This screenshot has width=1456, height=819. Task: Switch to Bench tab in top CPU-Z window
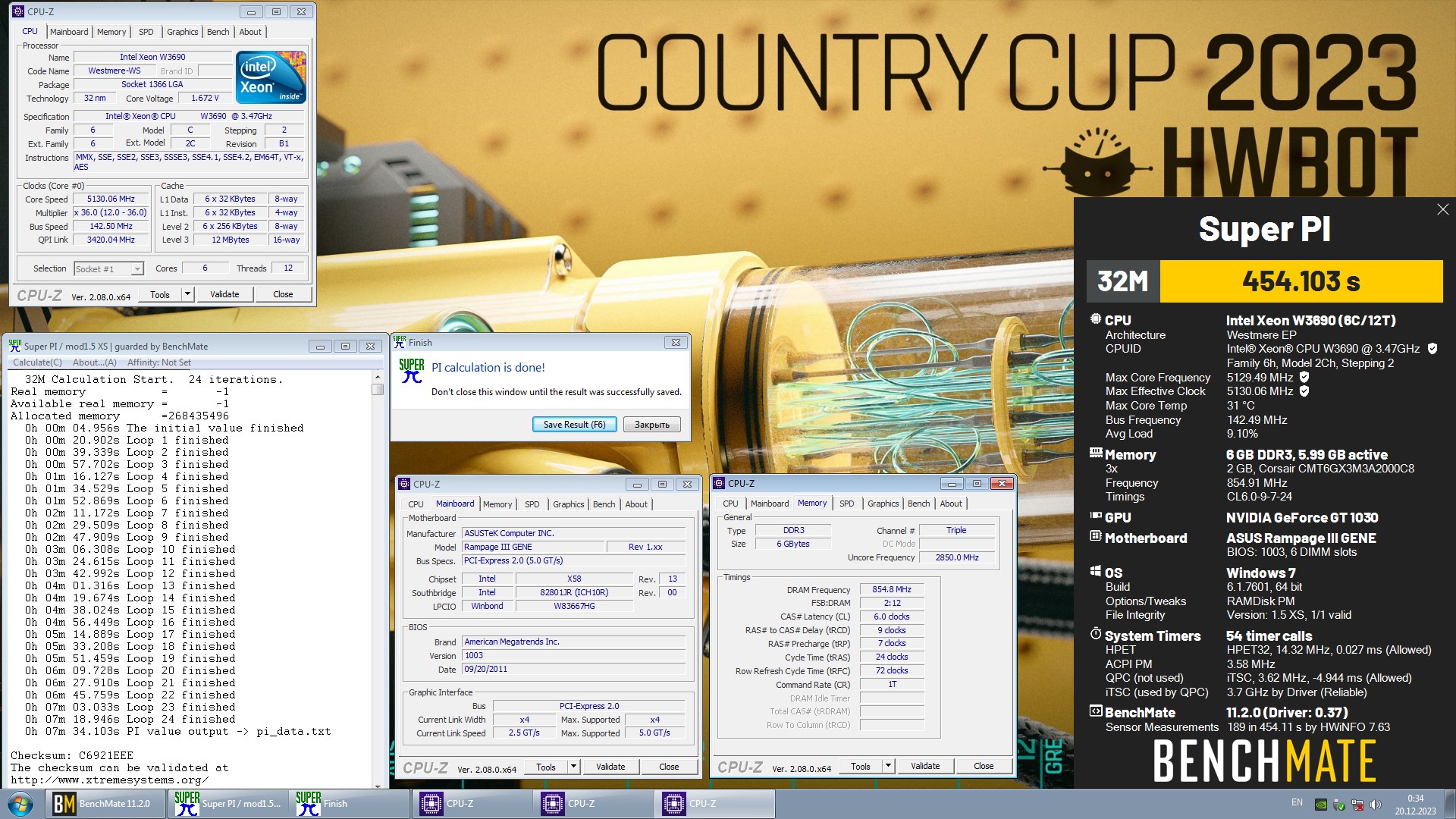[218, 32]
